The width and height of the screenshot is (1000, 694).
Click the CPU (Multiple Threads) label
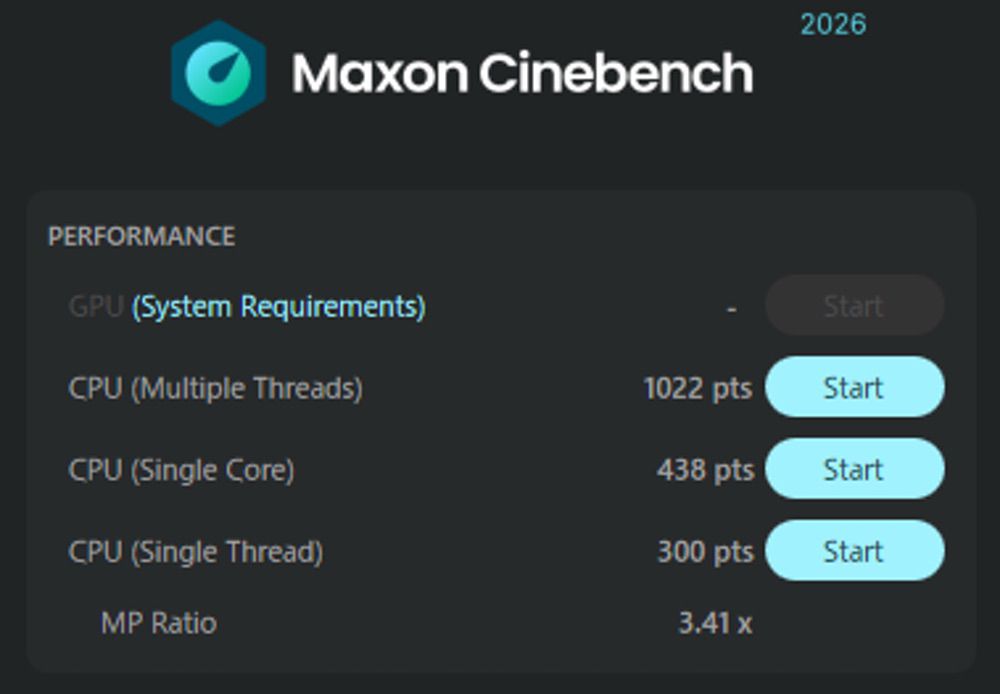coord(216,388)
